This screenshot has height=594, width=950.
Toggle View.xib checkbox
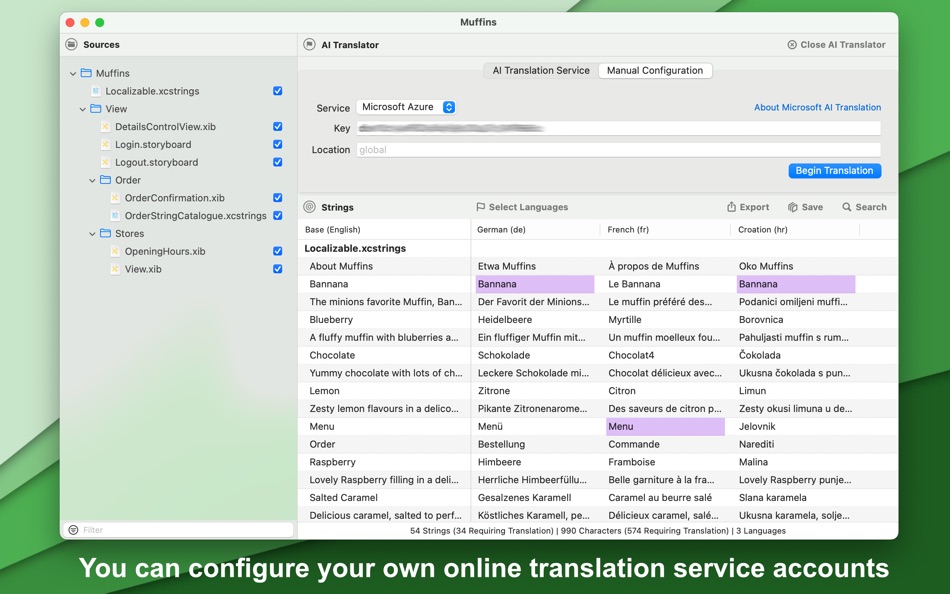tap(277, 269)
